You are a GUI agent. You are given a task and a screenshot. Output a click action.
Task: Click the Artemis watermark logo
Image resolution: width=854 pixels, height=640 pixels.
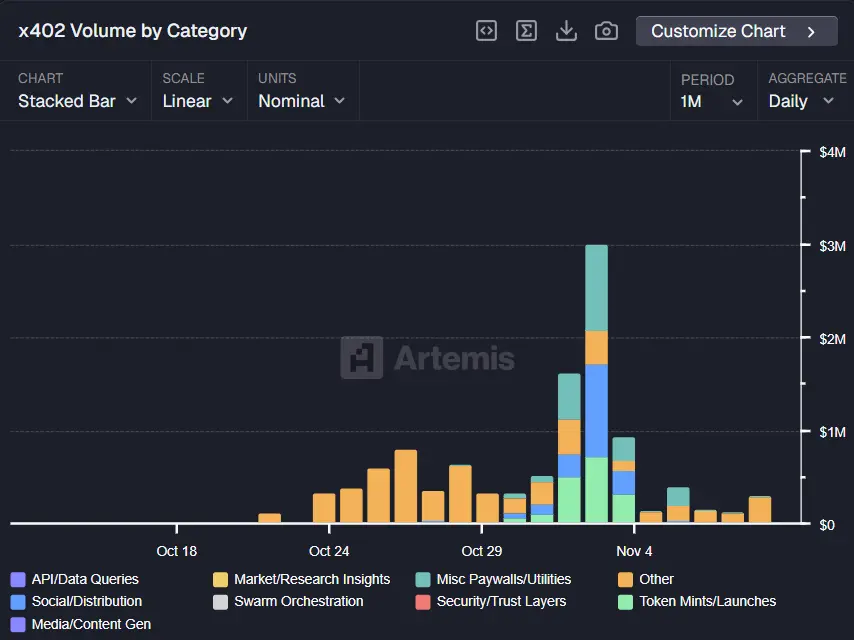click(x=428, y=358)
